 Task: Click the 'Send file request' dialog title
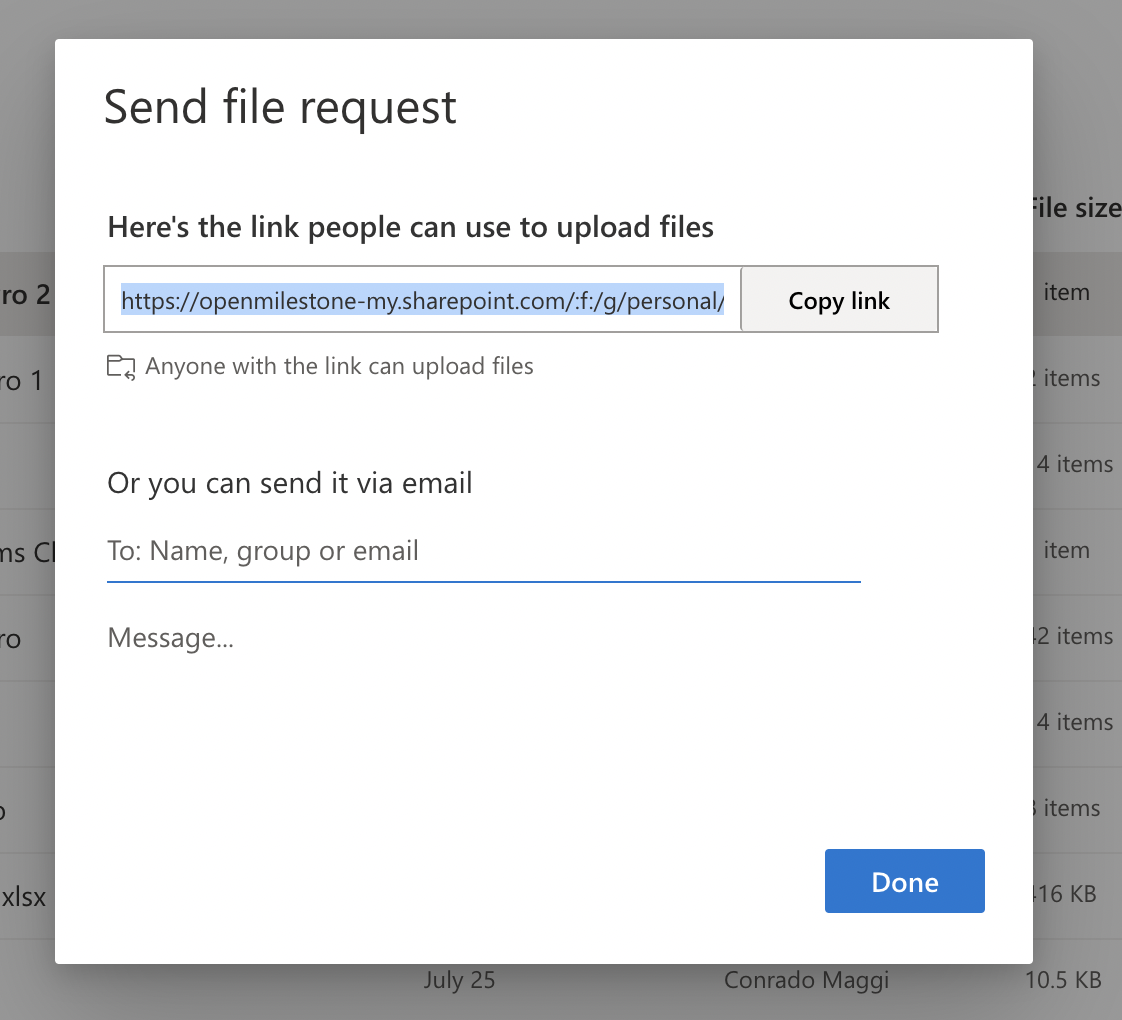[280, 106]
